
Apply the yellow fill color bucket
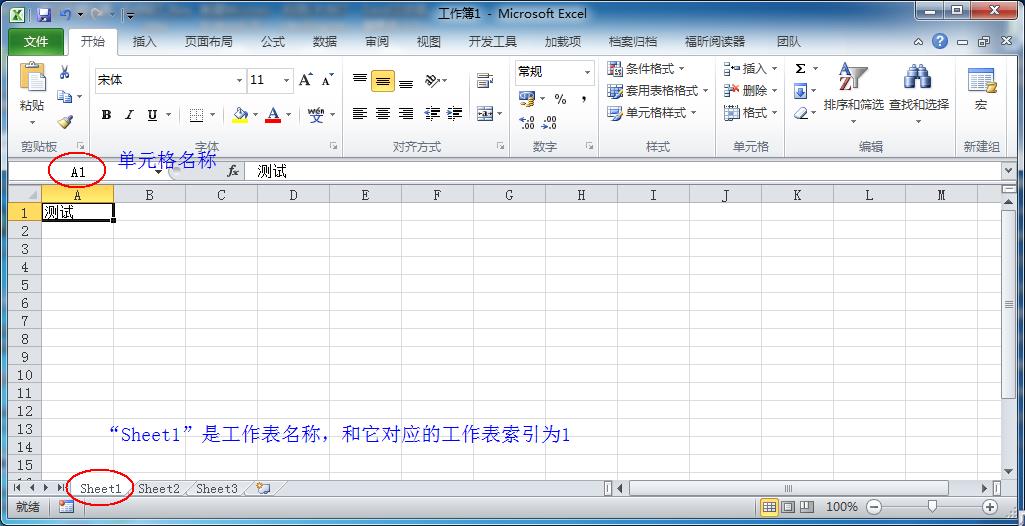(x=241, y=115)
